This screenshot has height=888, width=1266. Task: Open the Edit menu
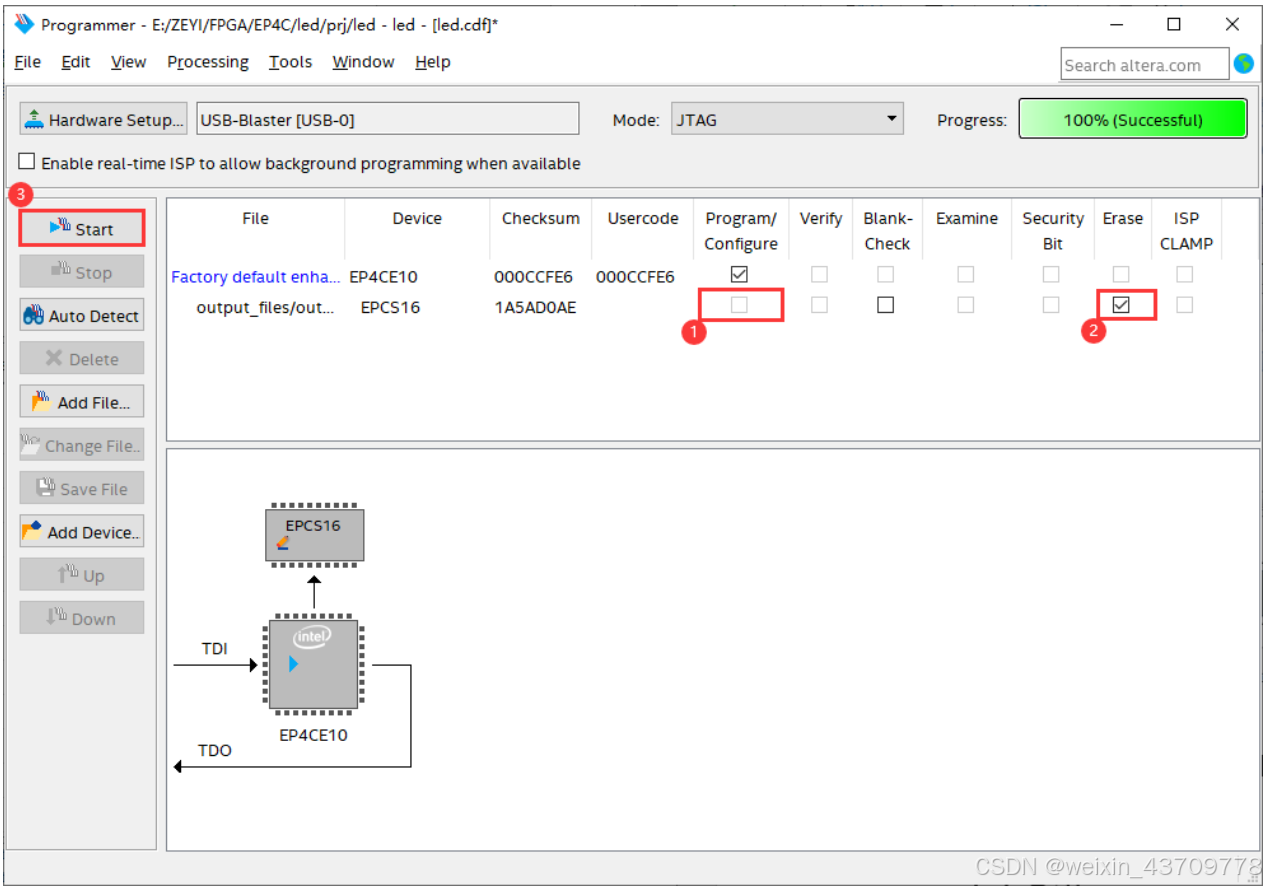click(76, 62)
